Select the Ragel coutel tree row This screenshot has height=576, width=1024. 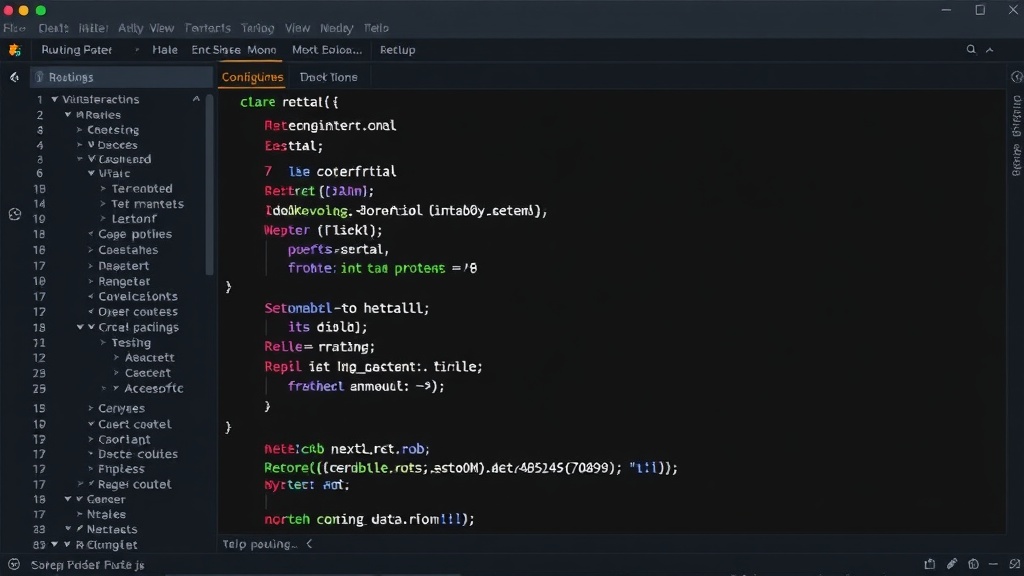point(135,485)
